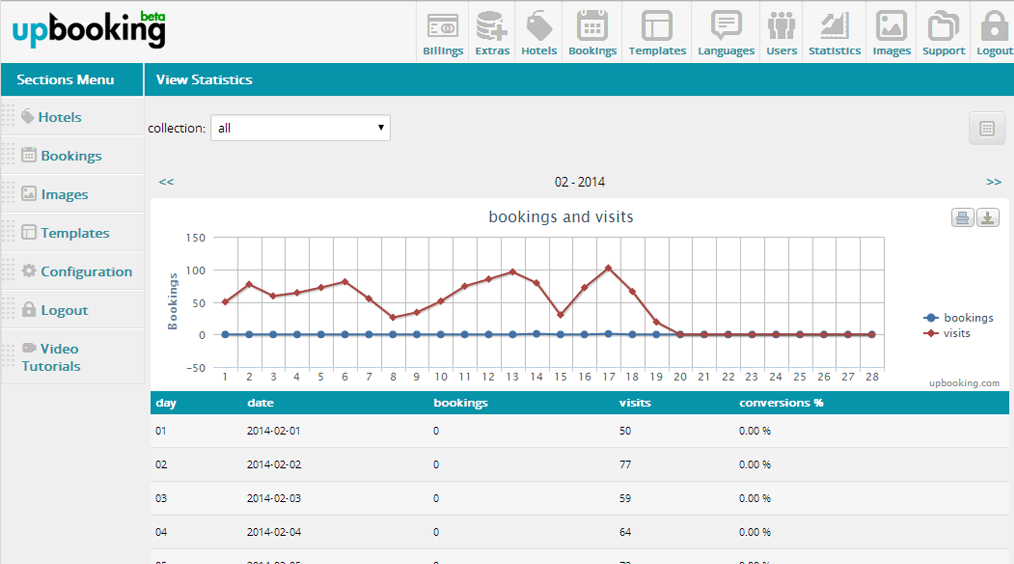Click the "bookings and visits" chart title
The width and height of the screenshot is (1014, 564).
point(561,217)
